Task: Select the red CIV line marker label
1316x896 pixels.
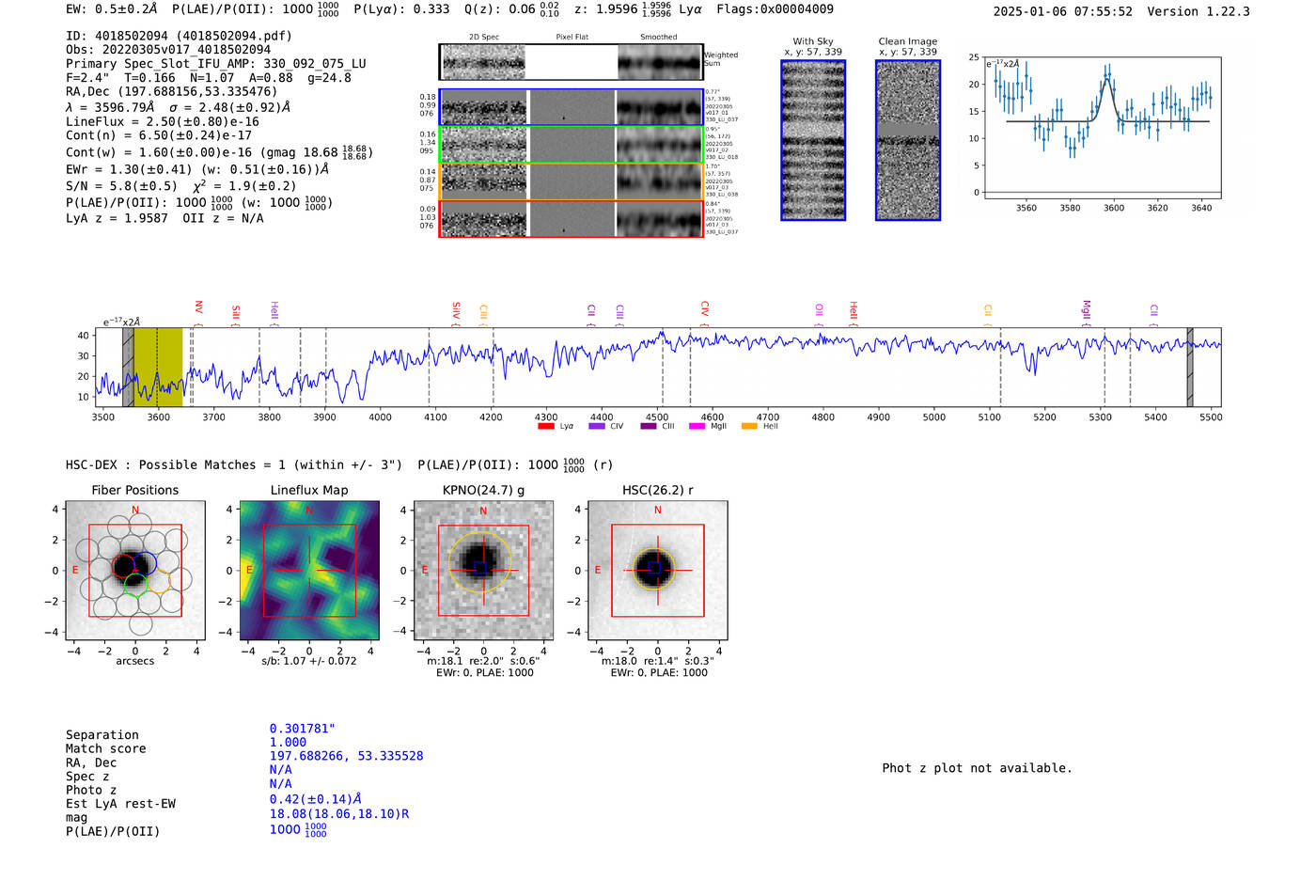Action: (705, 308)
